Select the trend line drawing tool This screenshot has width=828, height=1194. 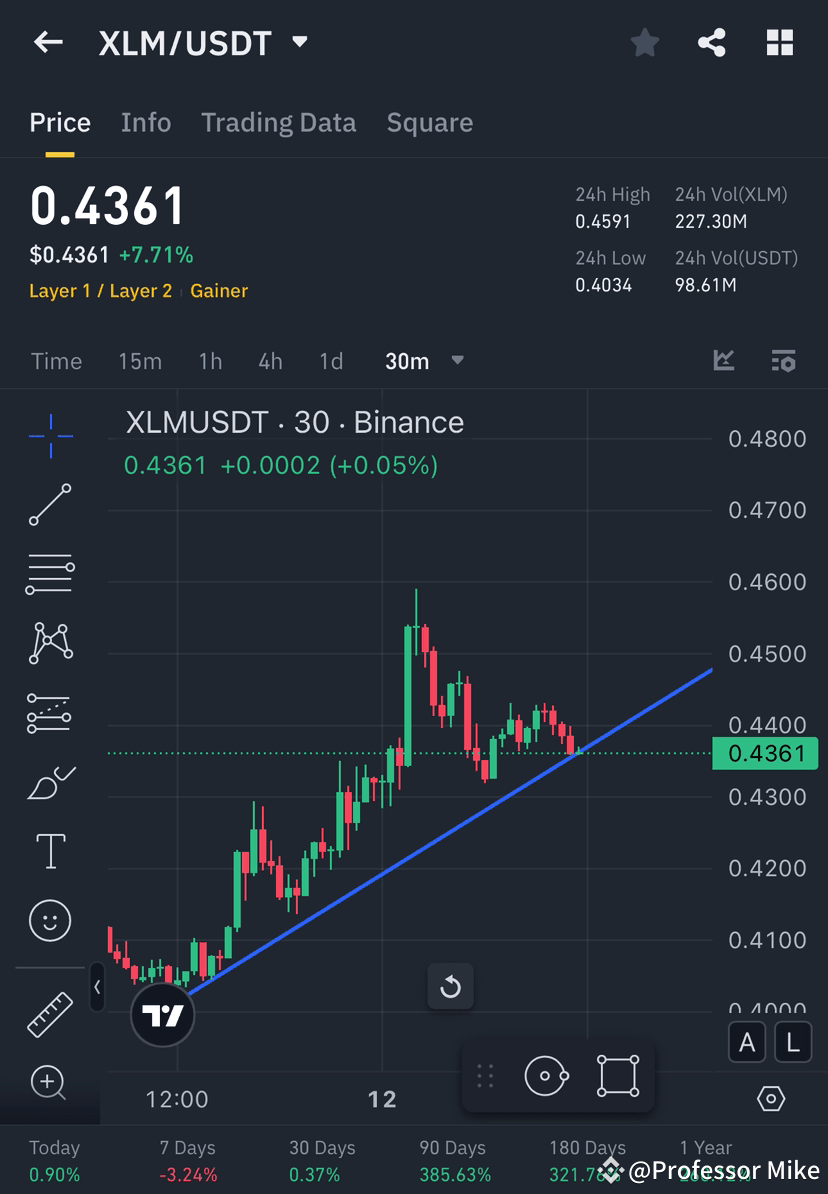50,505
